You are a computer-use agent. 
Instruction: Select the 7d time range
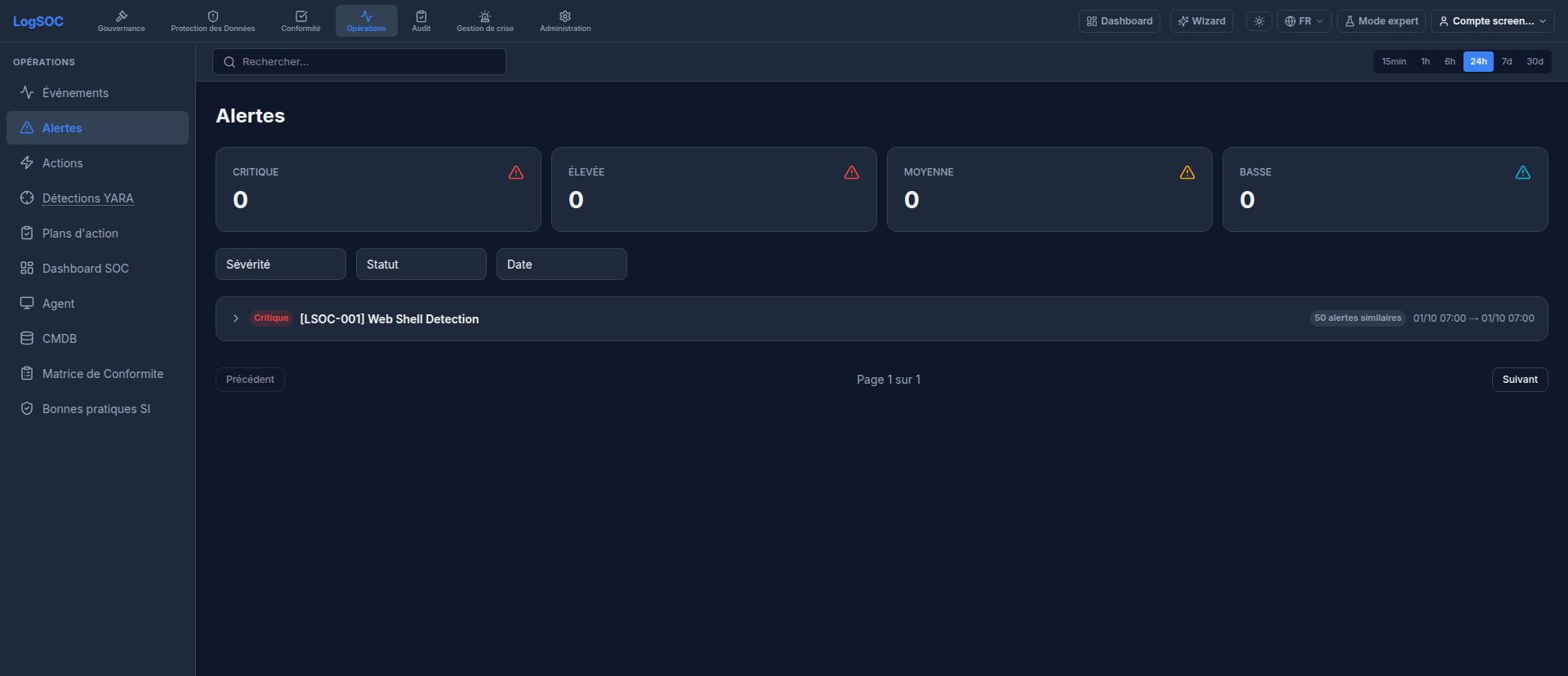pyautogui.click(x=1507, y=62)
